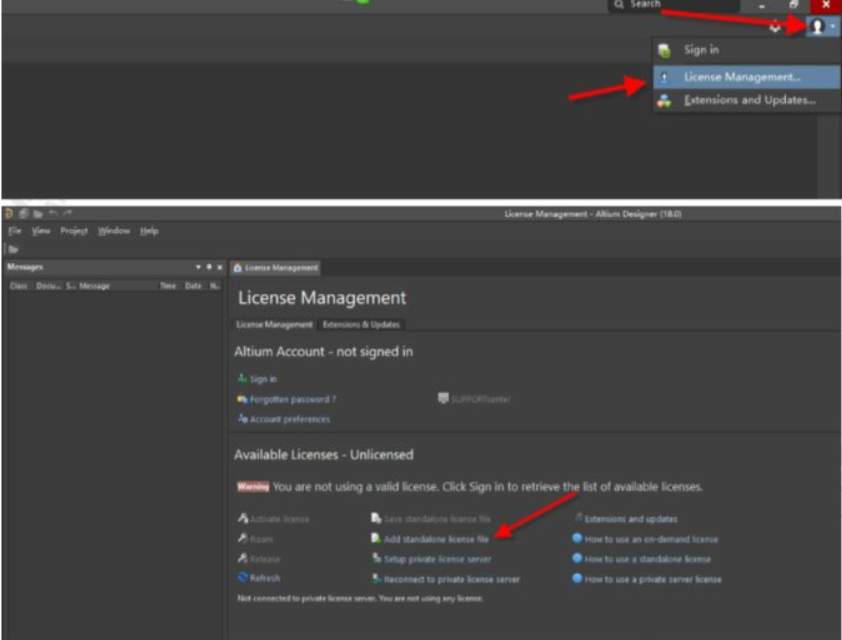The width and height of the screenshot is (842, 640).
Task: Sort by Date column header
Action: tap(193, 286)
